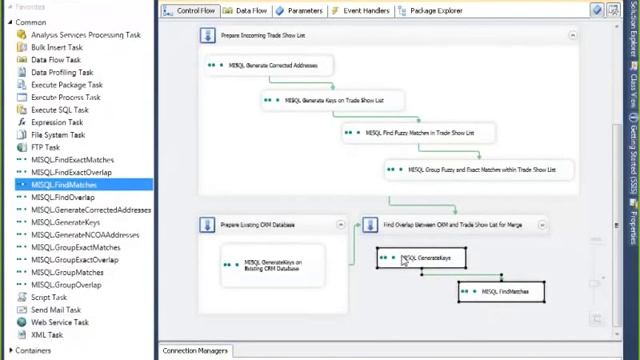Click the Parameters tab icon
The width and height of the screenshot is (640, 360).
point(280,11)
